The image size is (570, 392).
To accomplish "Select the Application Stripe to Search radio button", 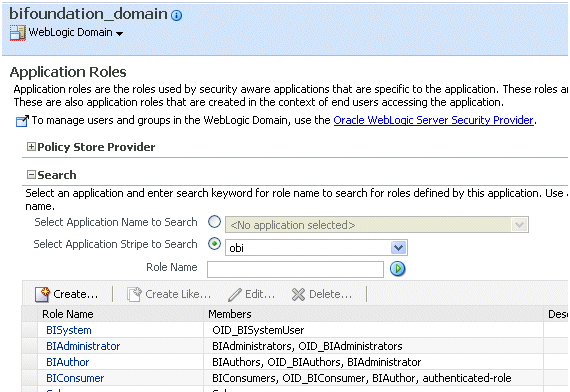I will [214, 244].
